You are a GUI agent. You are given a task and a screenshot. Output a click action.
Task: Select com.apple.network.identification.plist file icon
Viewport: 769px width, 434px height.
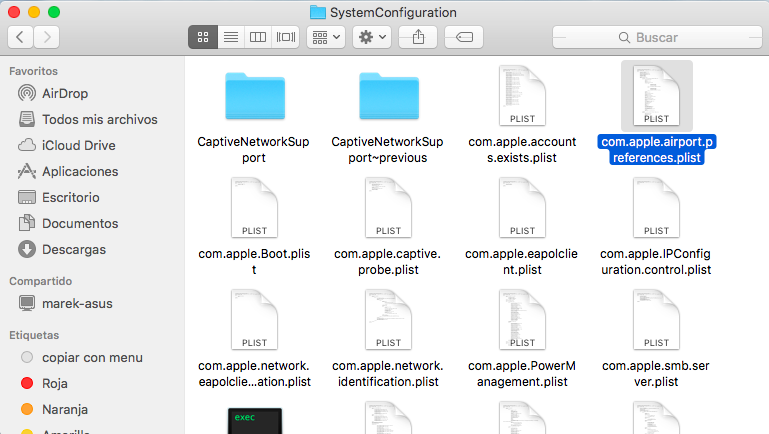pyautogui.click(x=388, y=319)
